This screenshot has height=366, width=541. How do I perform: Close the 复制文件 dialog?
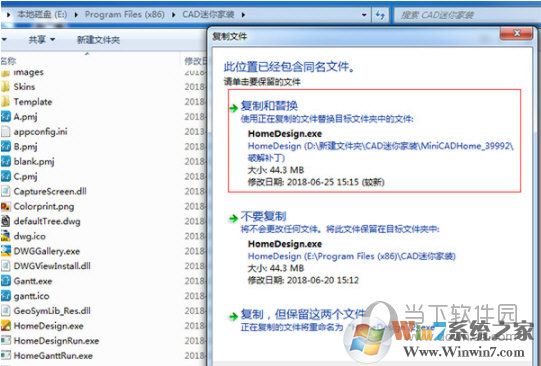[517, 33]
